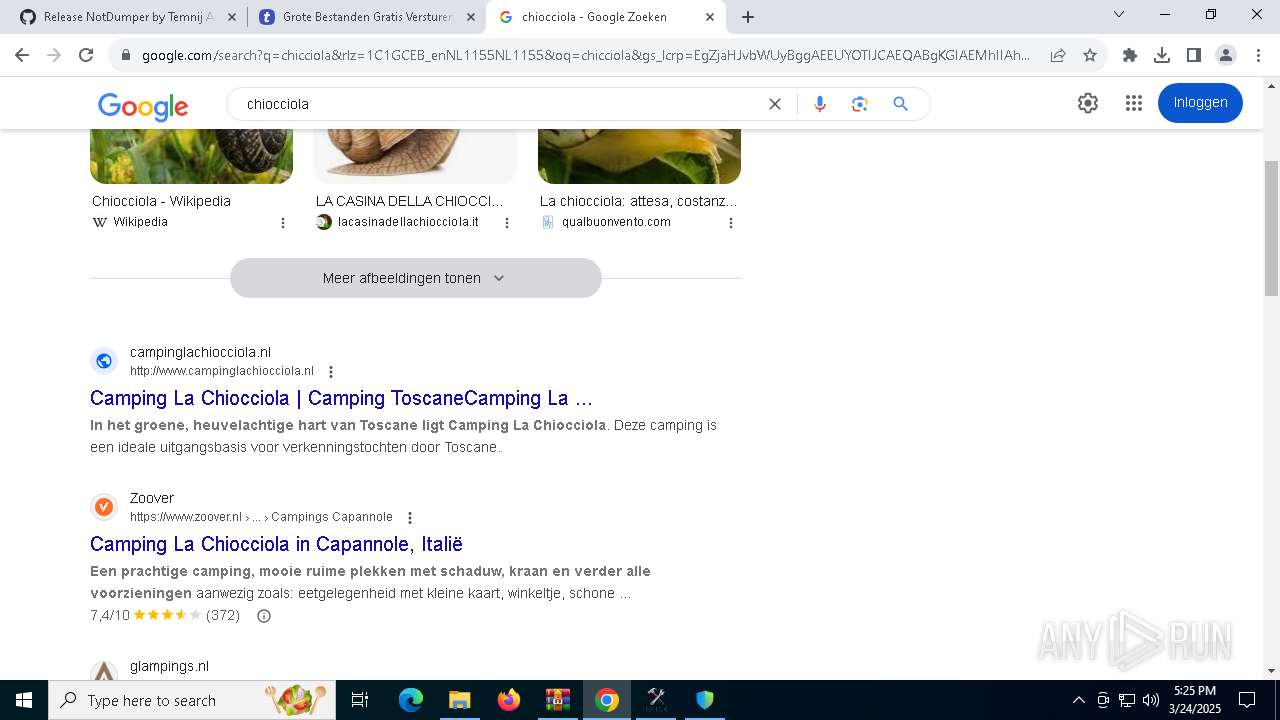Submit search with the magnifier icon
1280x720 pixels.
(x=901, y=104)
